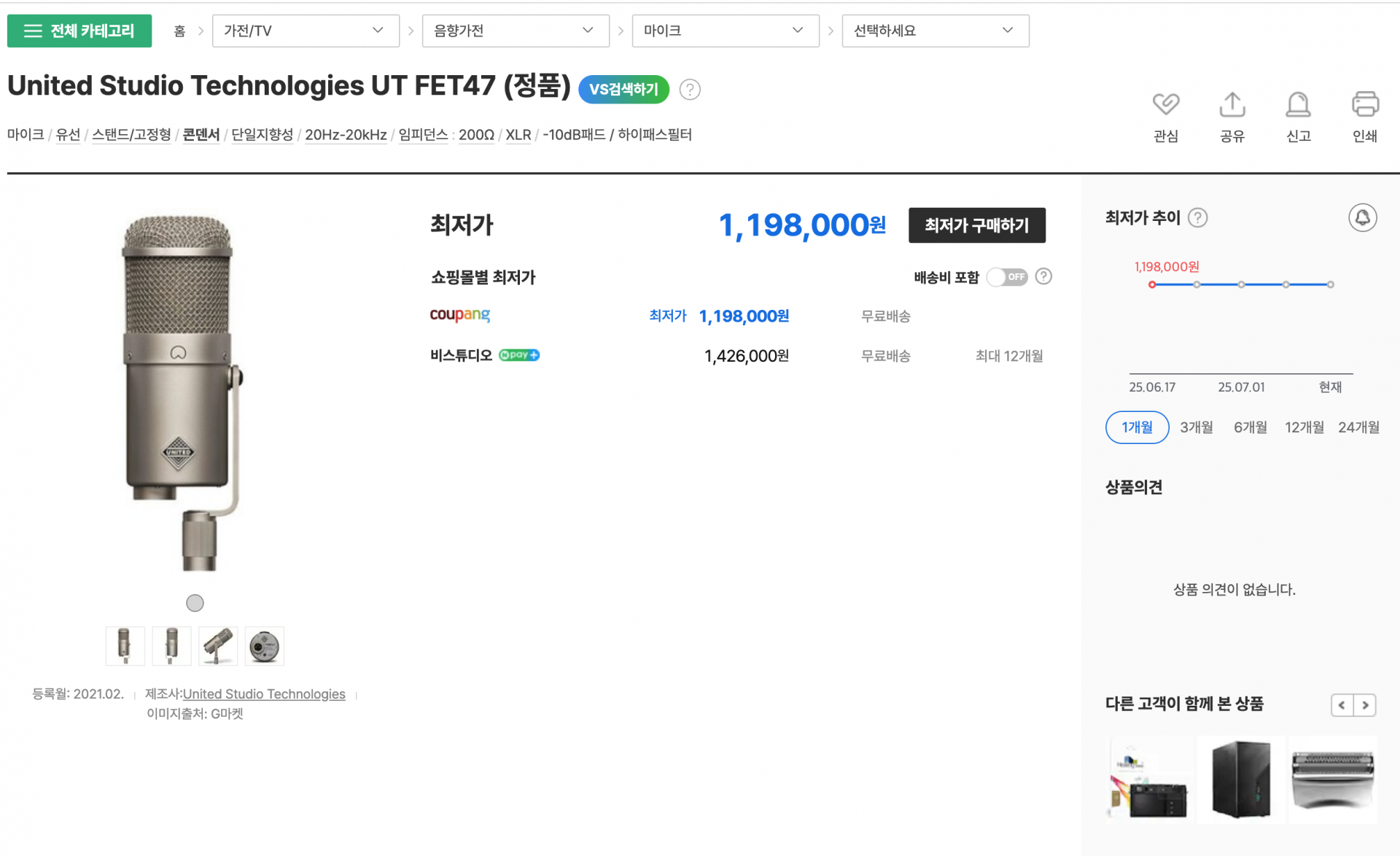Click the red first point on price chart
This screenshot has height=856, width=1400.
[x=1152, y=284]
